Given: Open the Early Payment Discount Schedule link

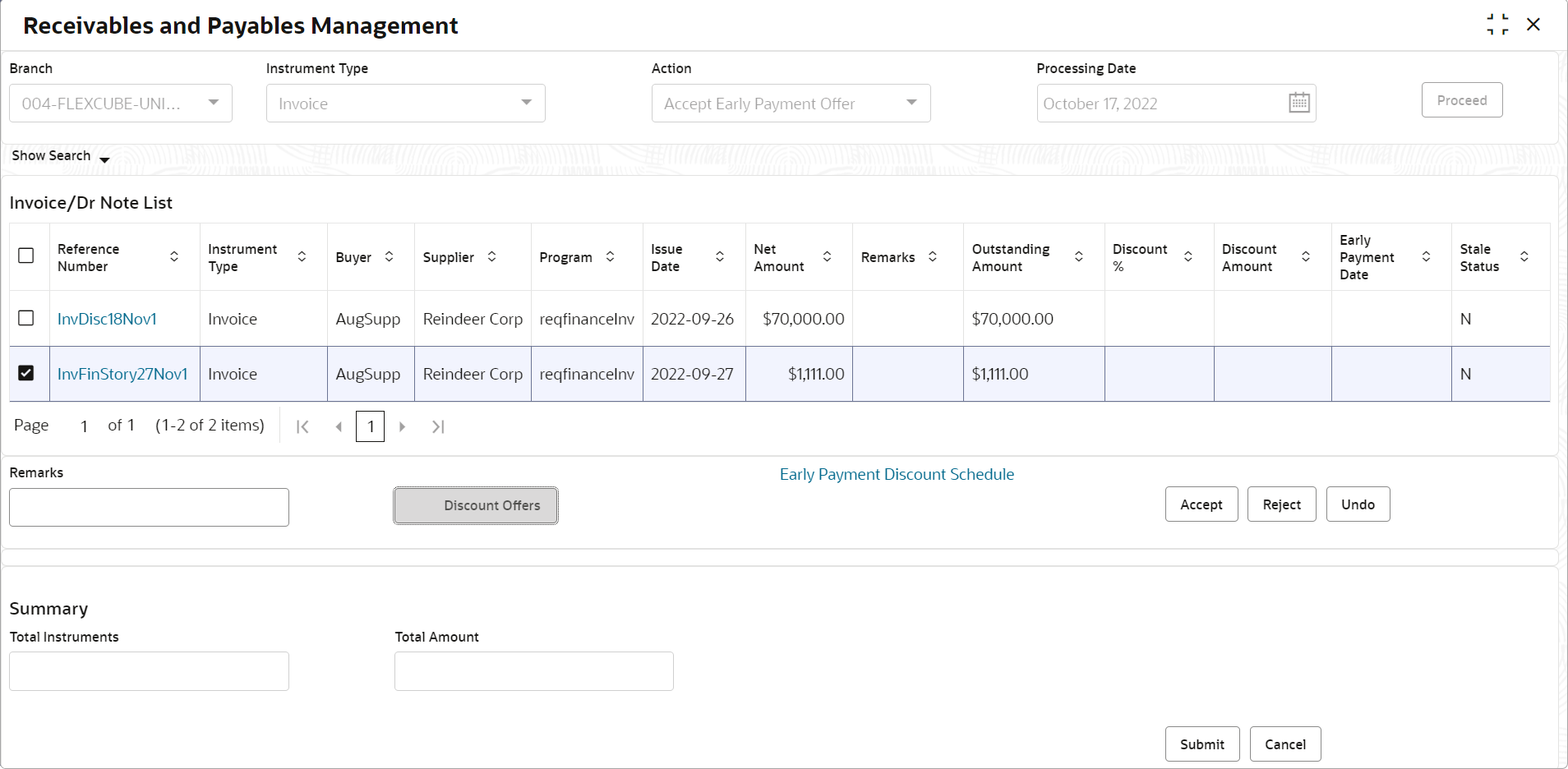Looking at the screenshot, I should click(x=897, y=474).
